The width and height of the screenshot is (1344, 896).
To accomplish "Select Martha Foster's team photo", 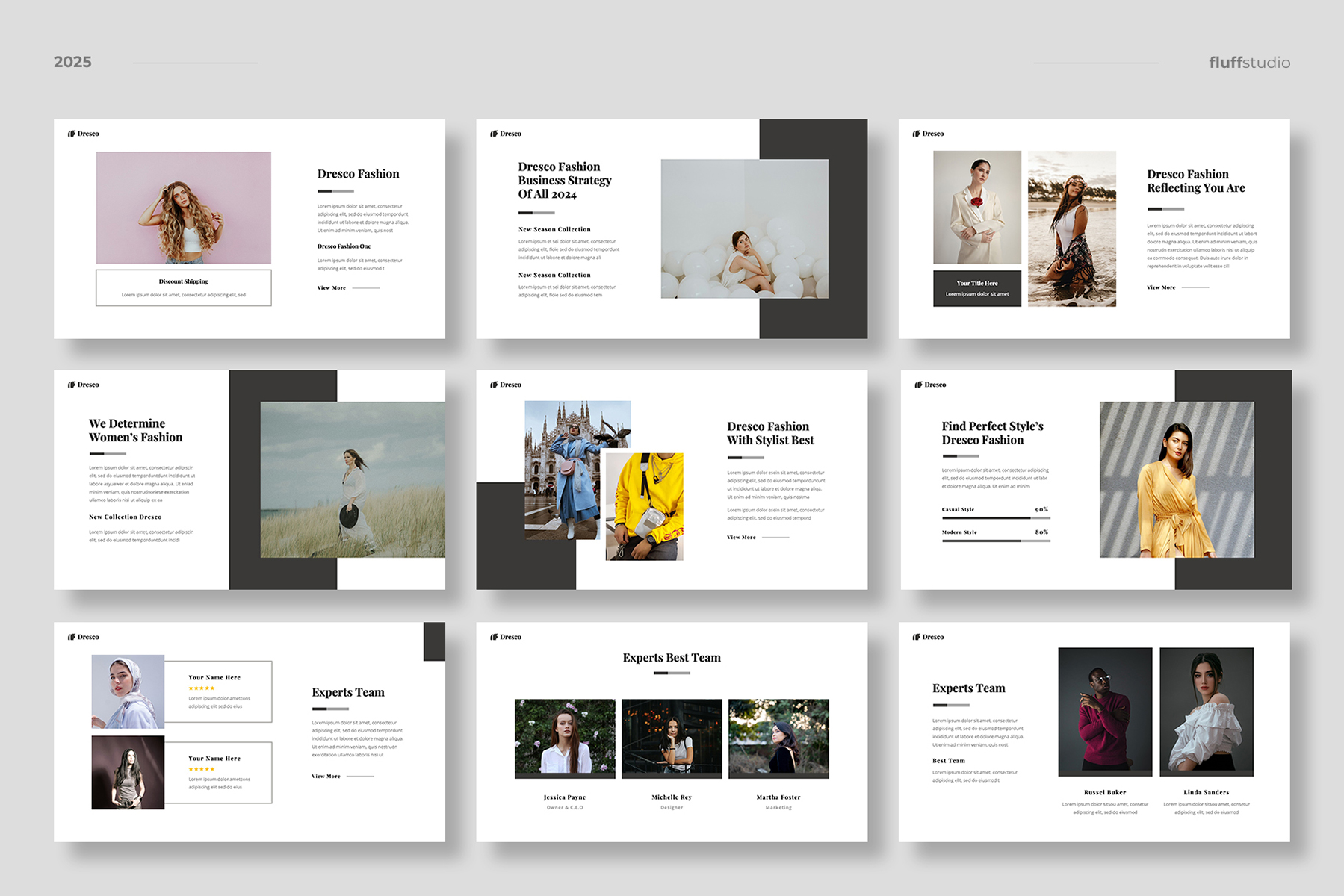I will pos(778,738).
